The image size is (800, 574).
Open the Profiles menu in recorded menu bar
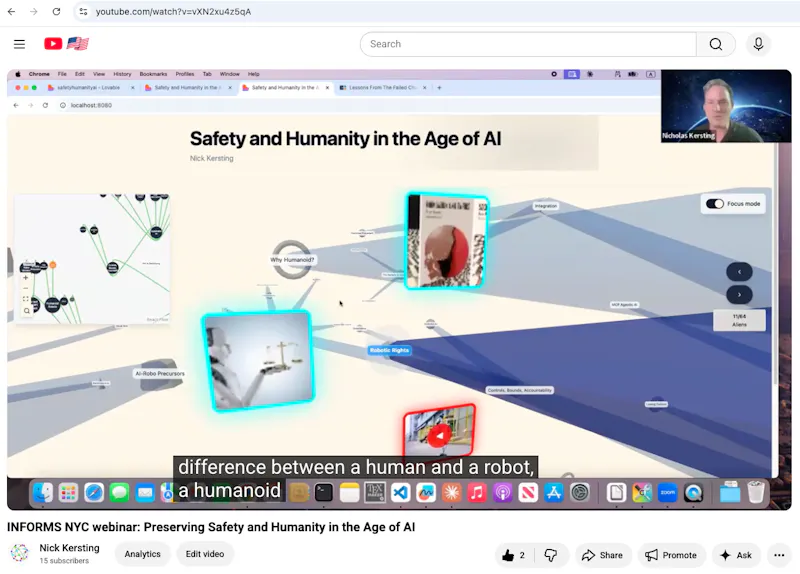pyautogui.click(x=185, y=74)
